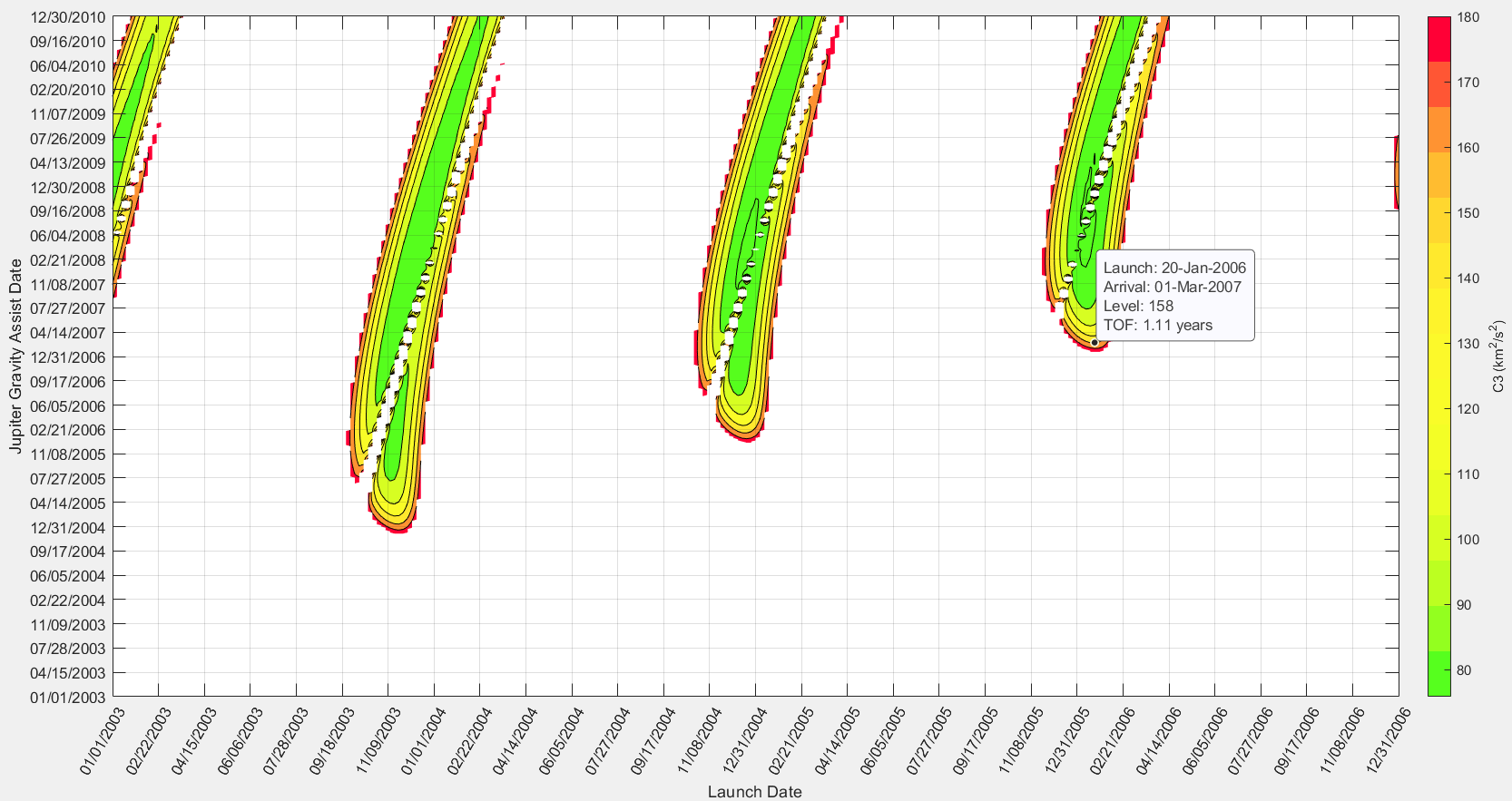Click the 'Jupiter Gravity Assist Date' y-axis title

pos(15,356)
